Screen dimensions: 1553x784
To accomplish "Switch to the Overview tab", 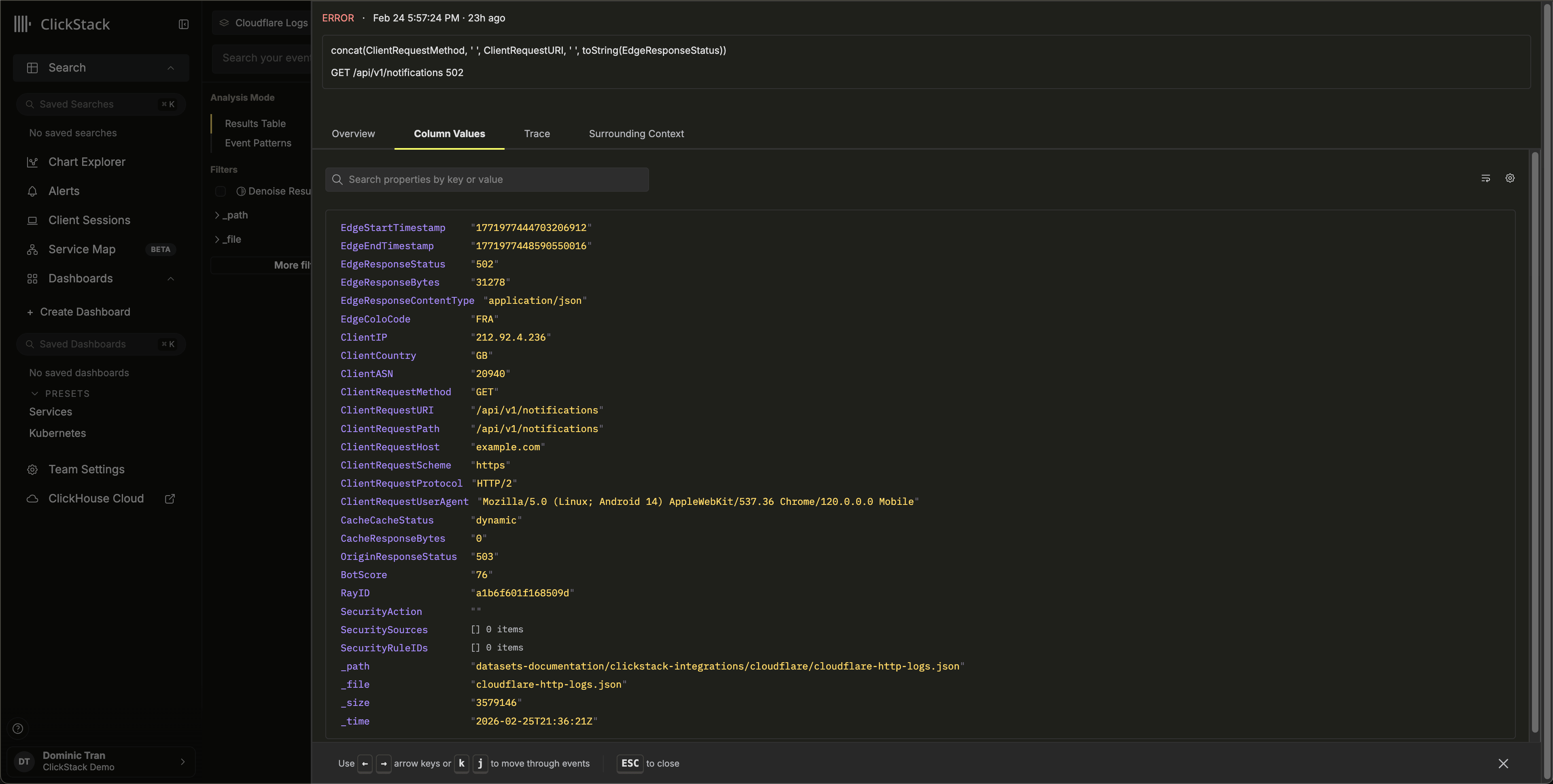I will tap(353, 134).
